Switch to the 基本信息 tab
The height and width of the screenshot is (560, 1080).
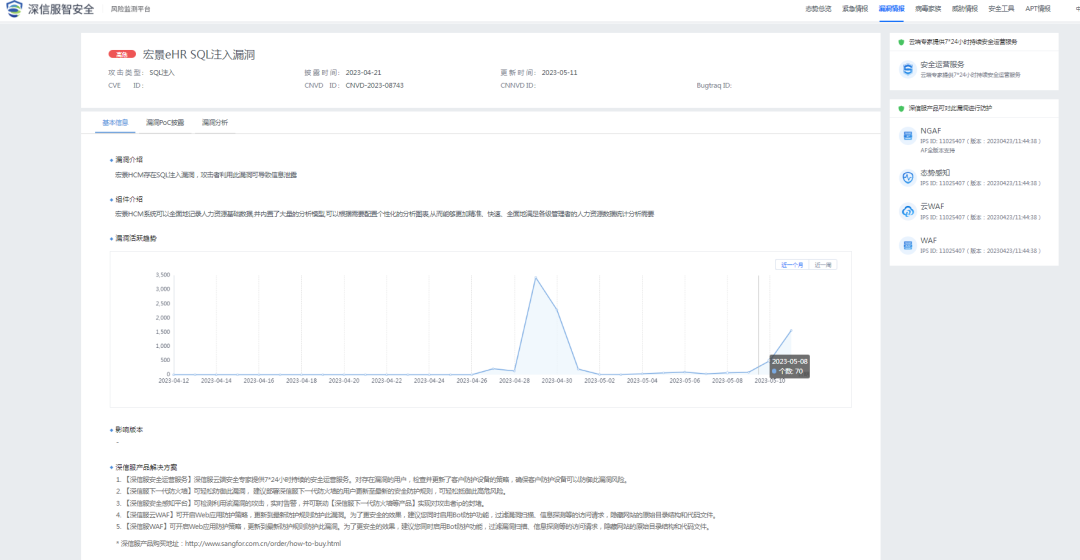click(x=115, y=123)
